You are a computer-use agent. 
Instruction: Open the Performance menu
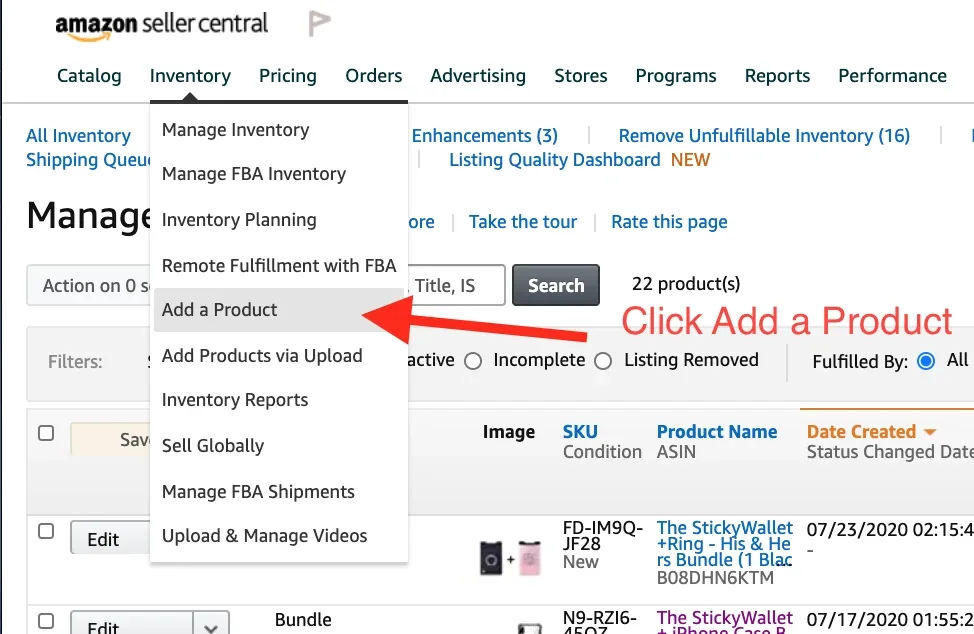(x=893, y=76)
